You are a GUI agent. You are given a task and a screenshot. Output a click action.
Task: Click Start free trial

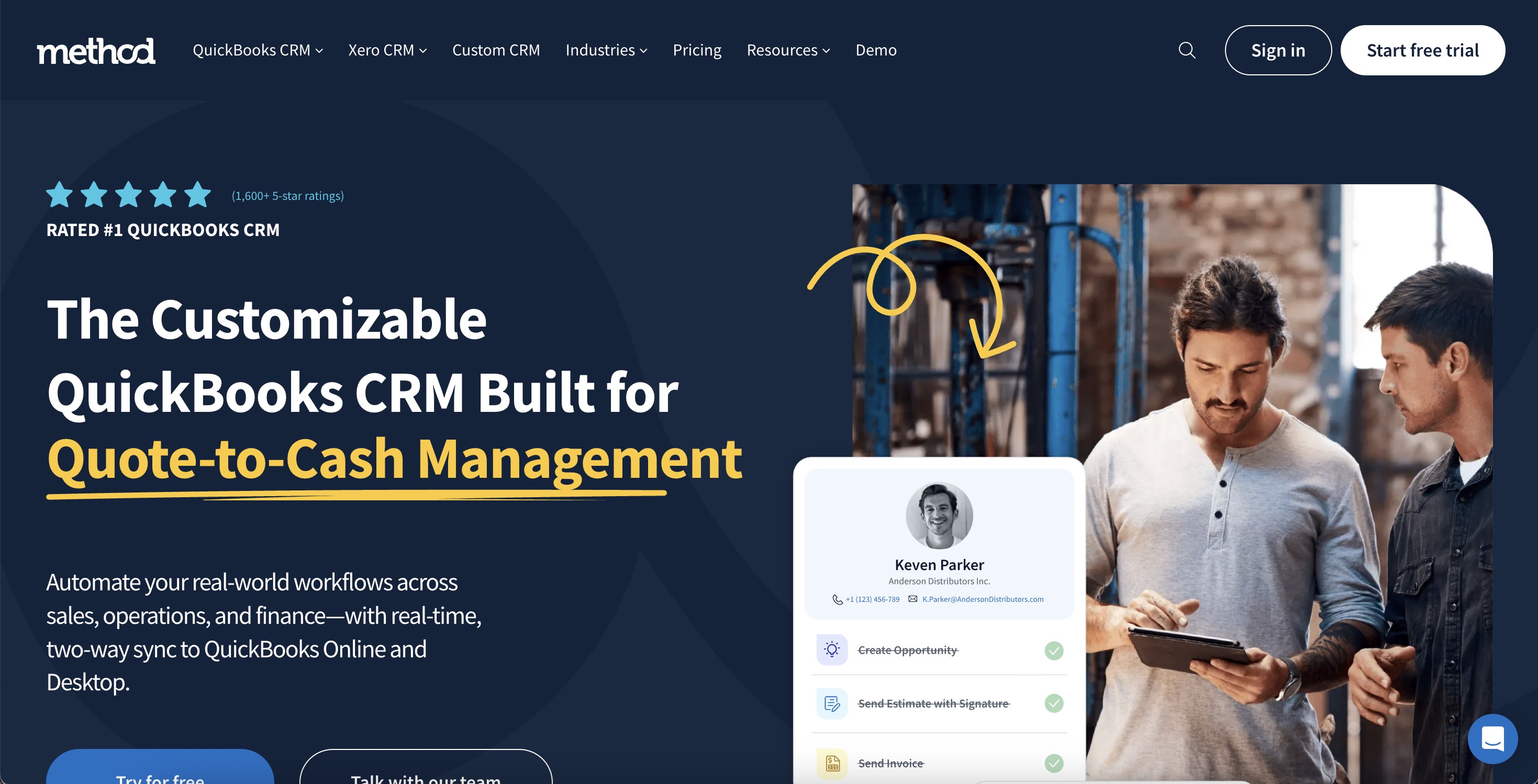(x=1423, y=50)
